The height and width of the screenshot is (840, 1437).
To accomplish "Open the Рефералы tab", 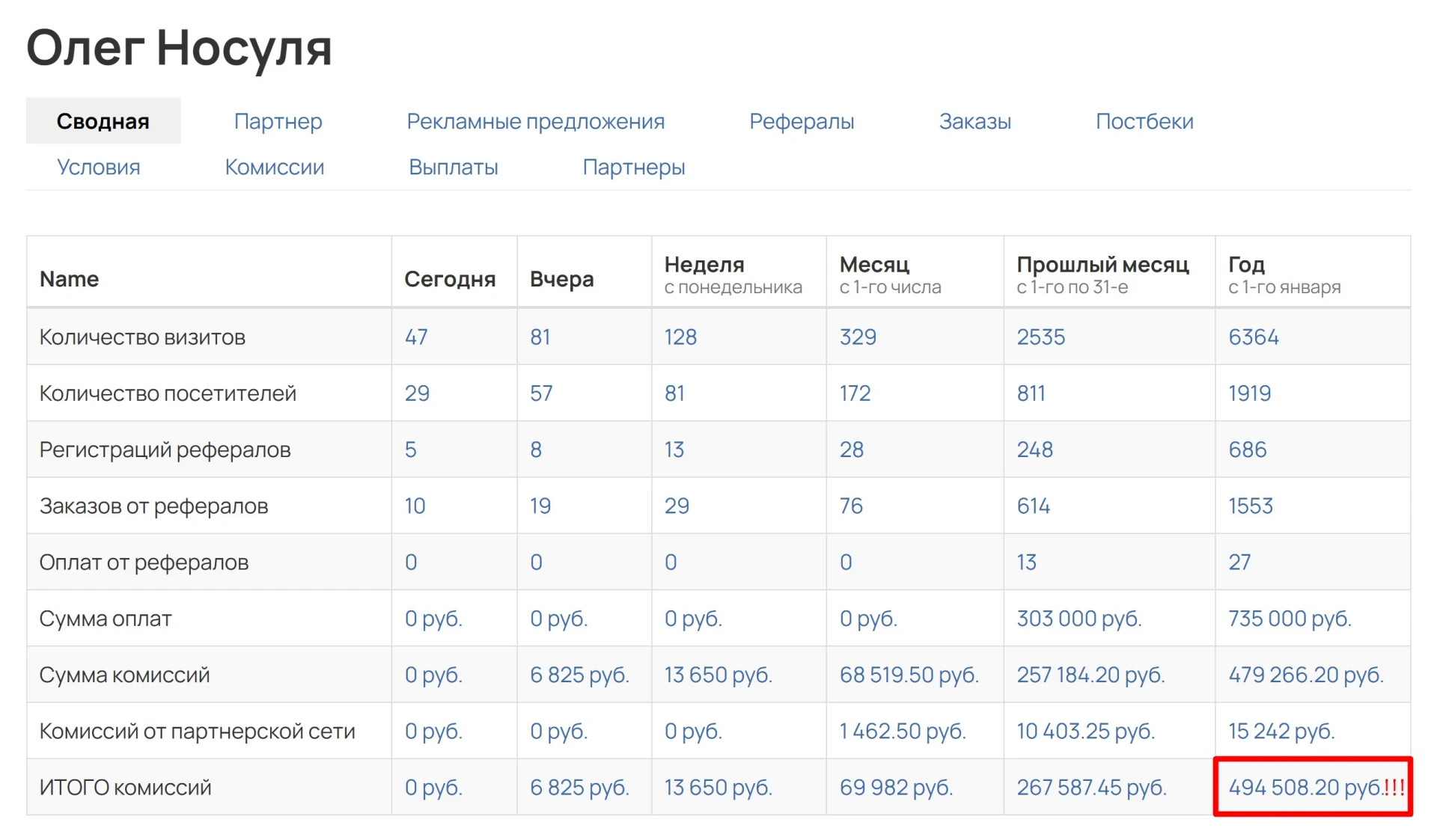I will [802, 121].
